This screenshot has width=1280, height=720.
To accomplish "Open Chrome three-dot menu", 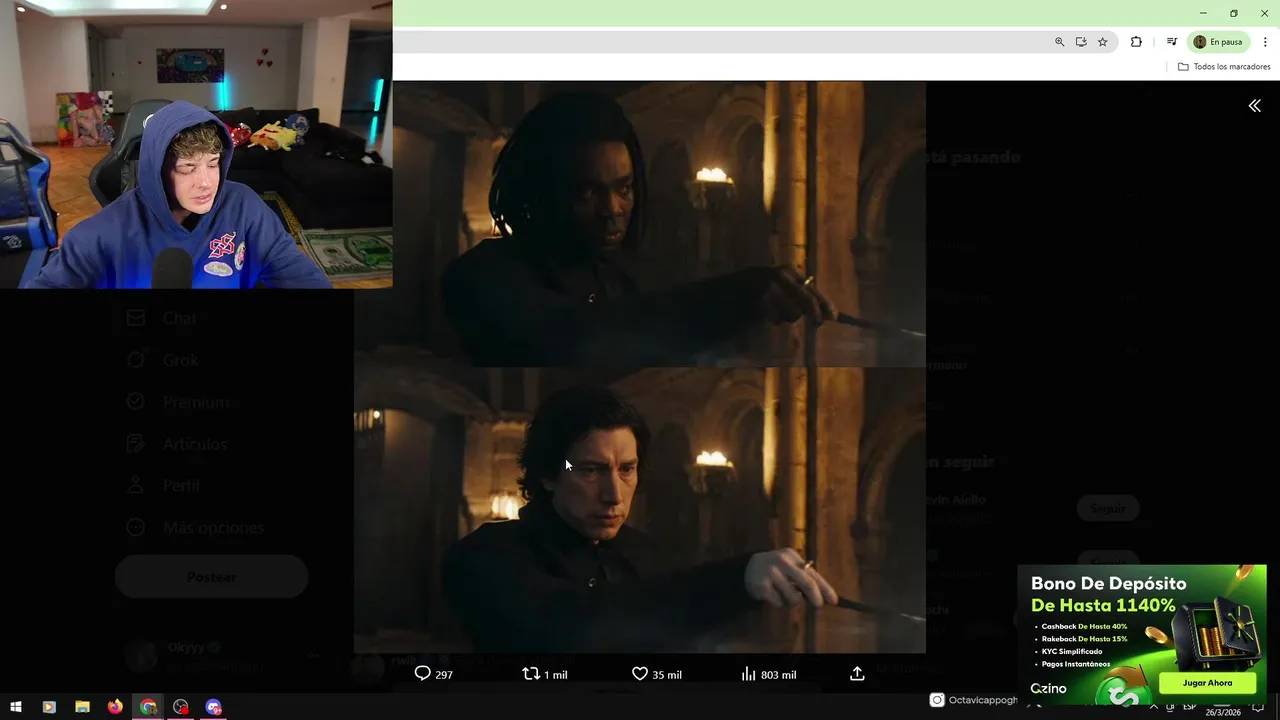I will 1265,42.
